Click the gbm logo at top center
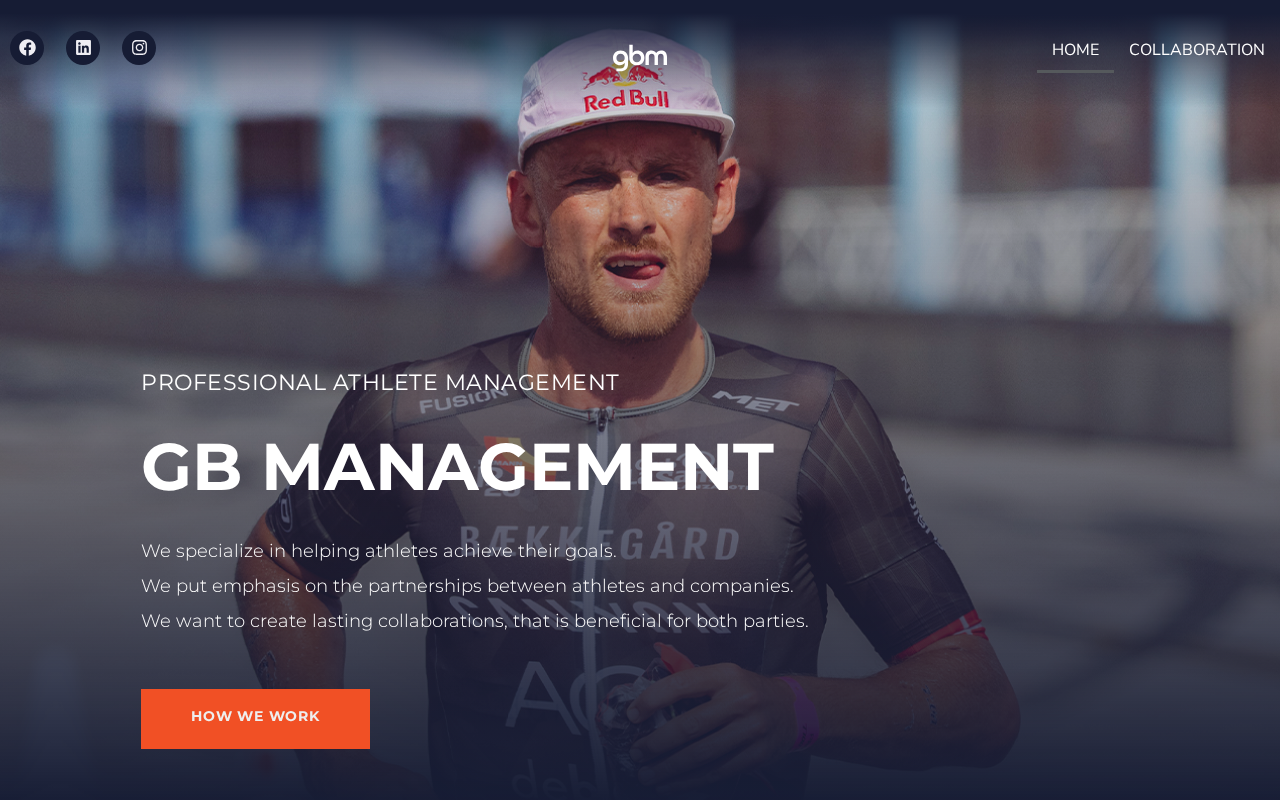Viewport: 1280px width, 800px height. pyautogui.click(x=640, y=59)
